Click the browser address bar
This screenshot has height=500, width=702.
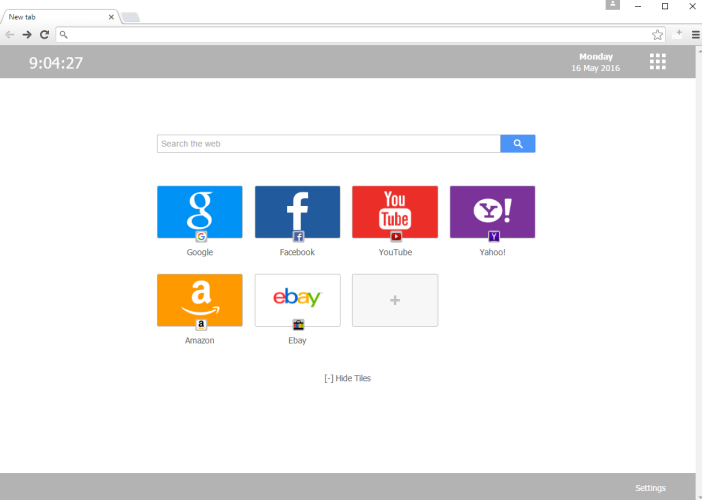pos(360,34)
